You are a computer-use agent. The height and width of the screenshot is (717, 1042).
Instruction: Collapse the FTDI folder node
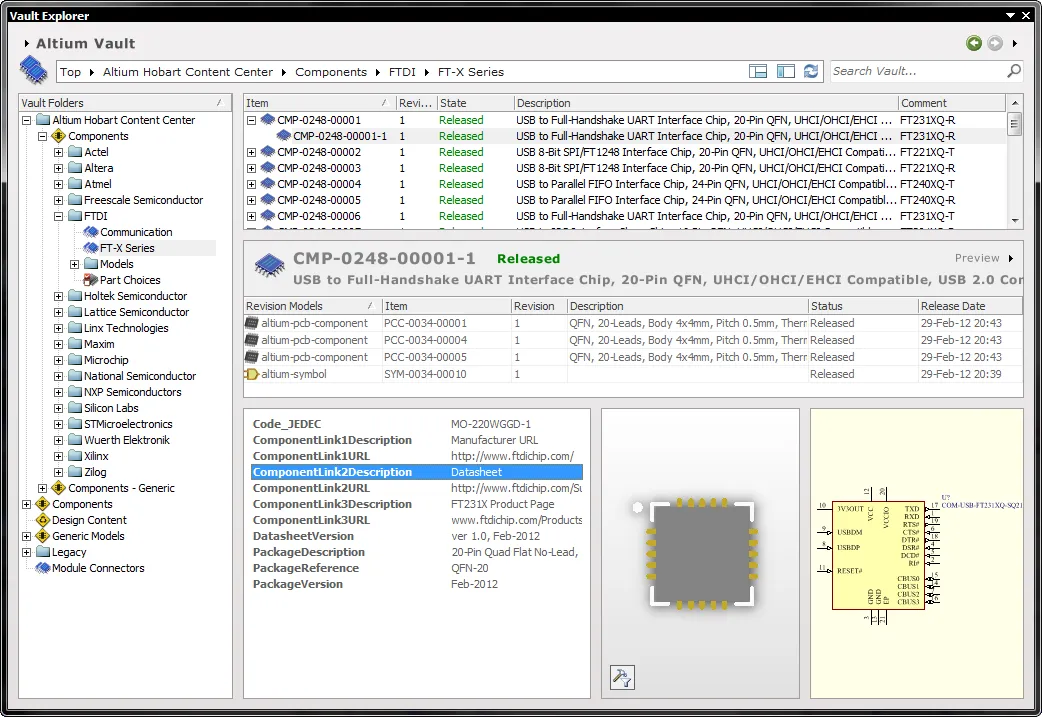click(59, 216)
